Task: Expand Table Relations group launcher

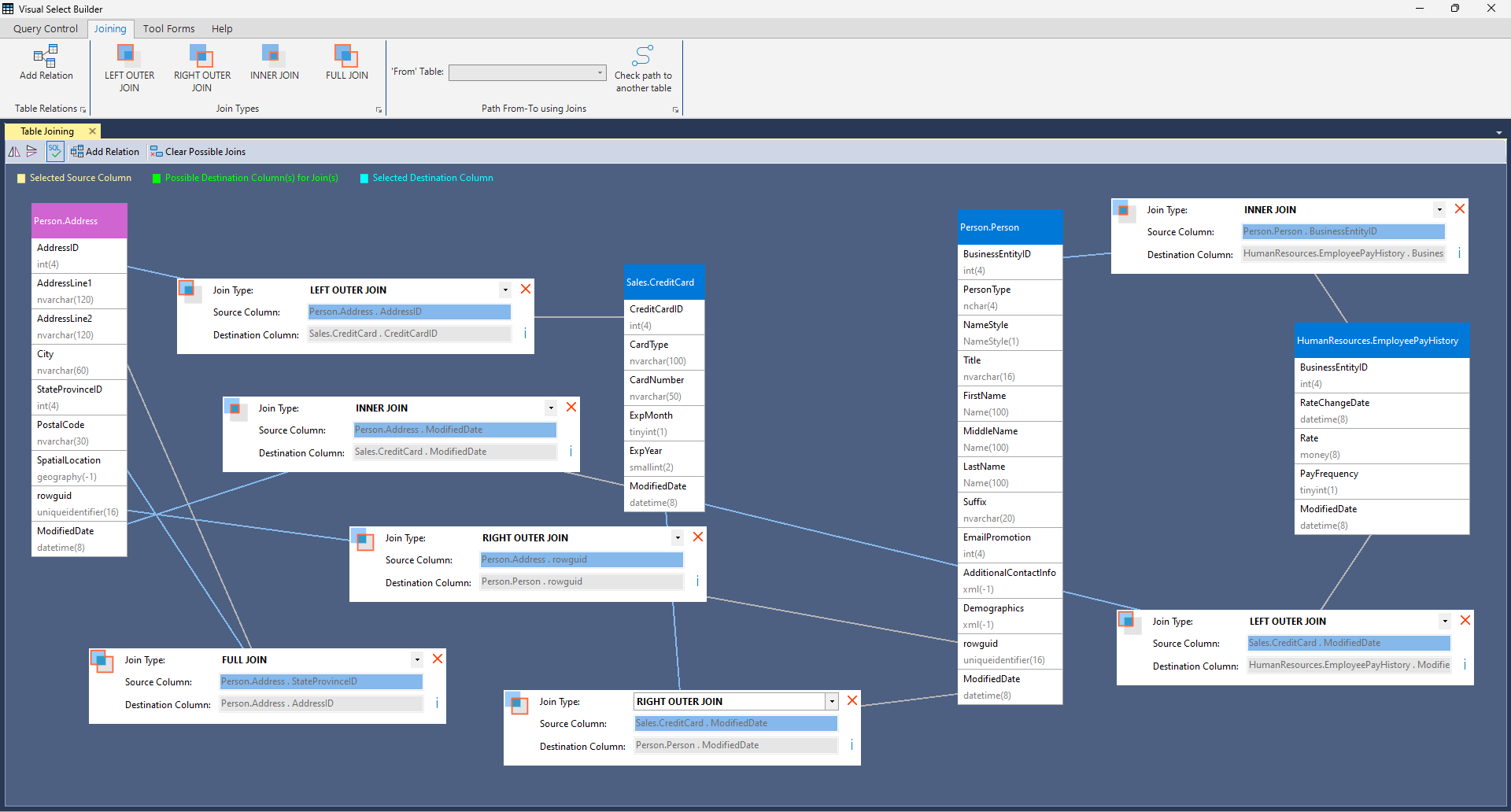Action: [x=83, y=109]
